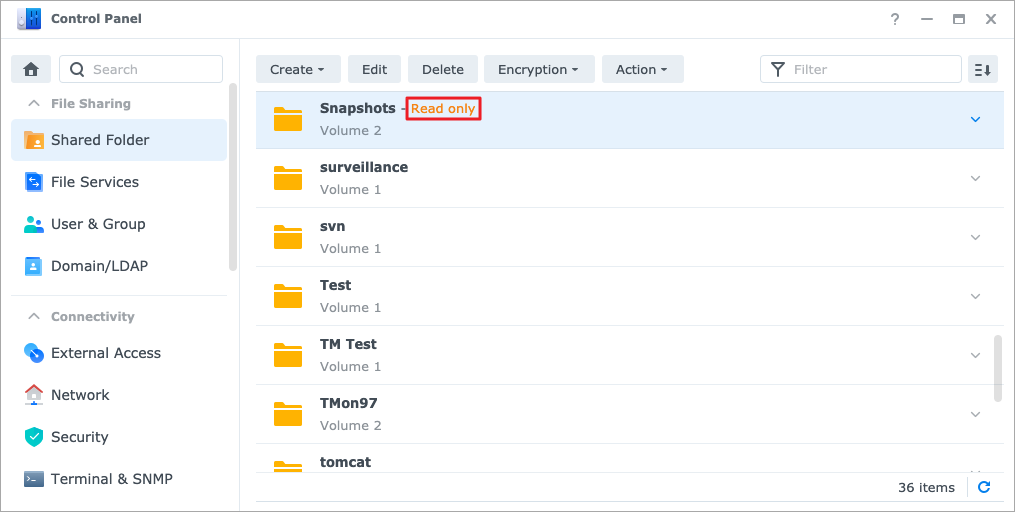Expand the Test row details
The width and height of the screenshot is (1015, 512).
pyautogui.click(x=976, y=296)
